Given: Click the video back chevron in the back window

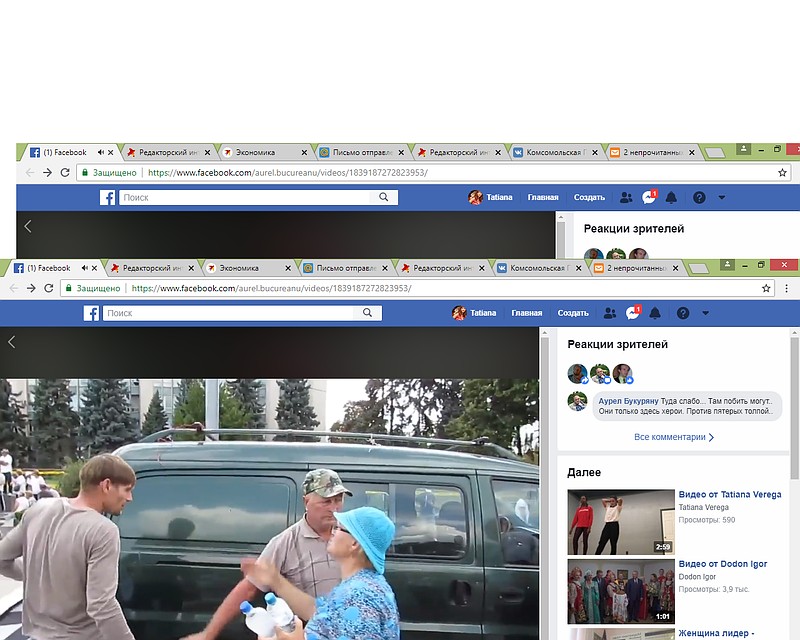Looking at the screenshot, I should tap(28, 226).
